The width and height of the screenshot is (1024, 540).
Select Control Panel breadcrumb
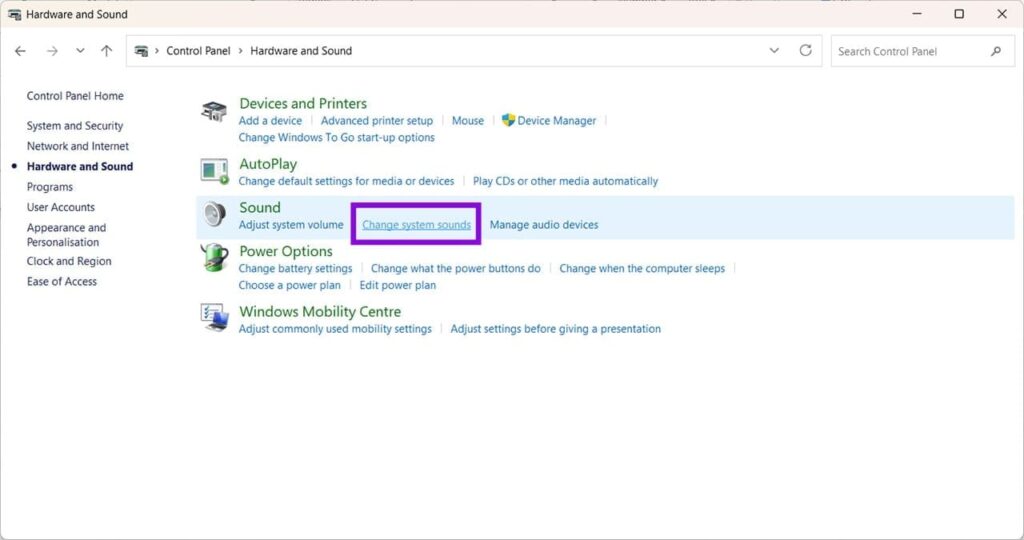[x=198, y=51]
